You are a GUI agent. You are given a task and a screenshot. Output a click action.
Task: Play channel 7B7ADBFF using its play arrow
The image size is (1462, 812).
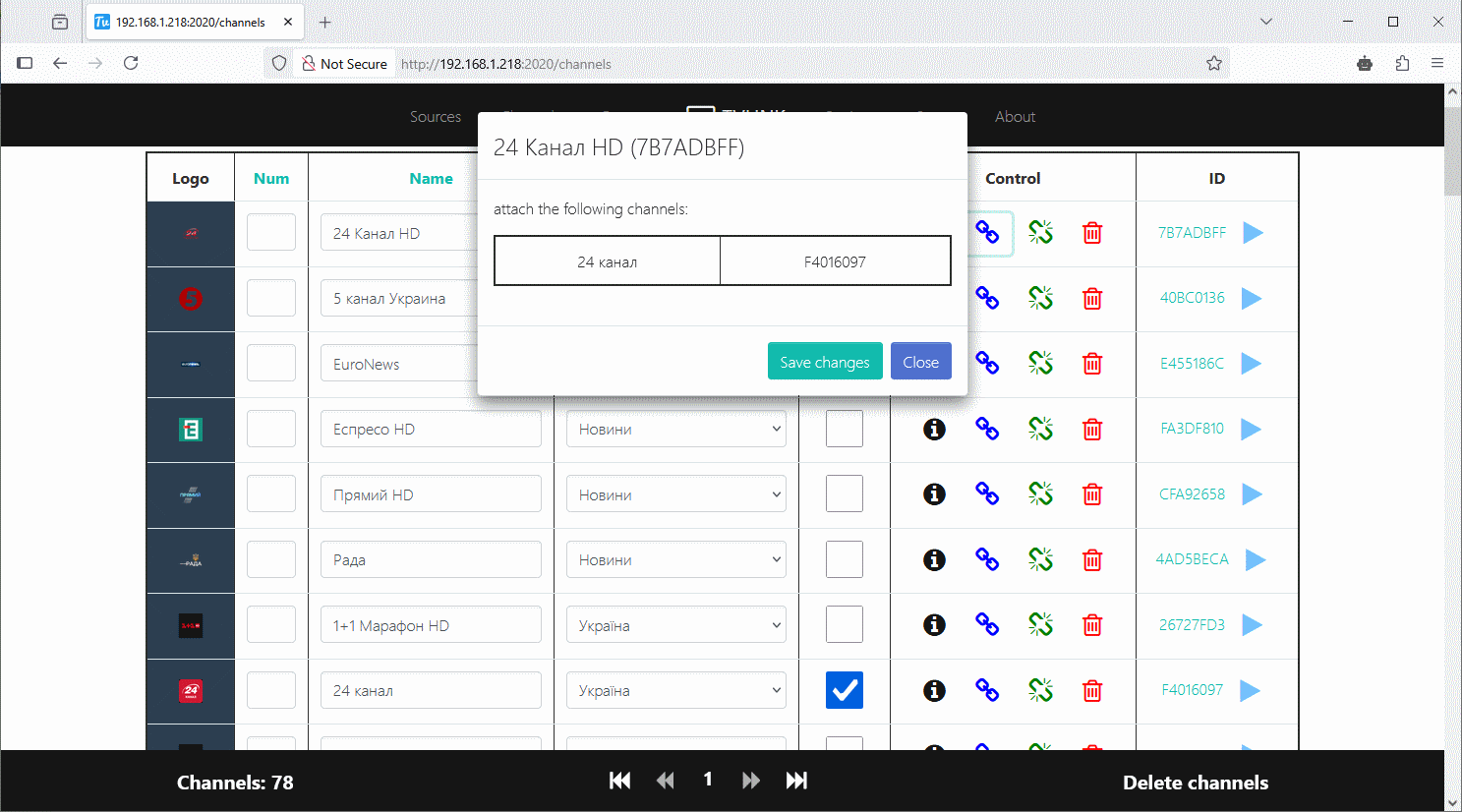(x=1253, y=233)
